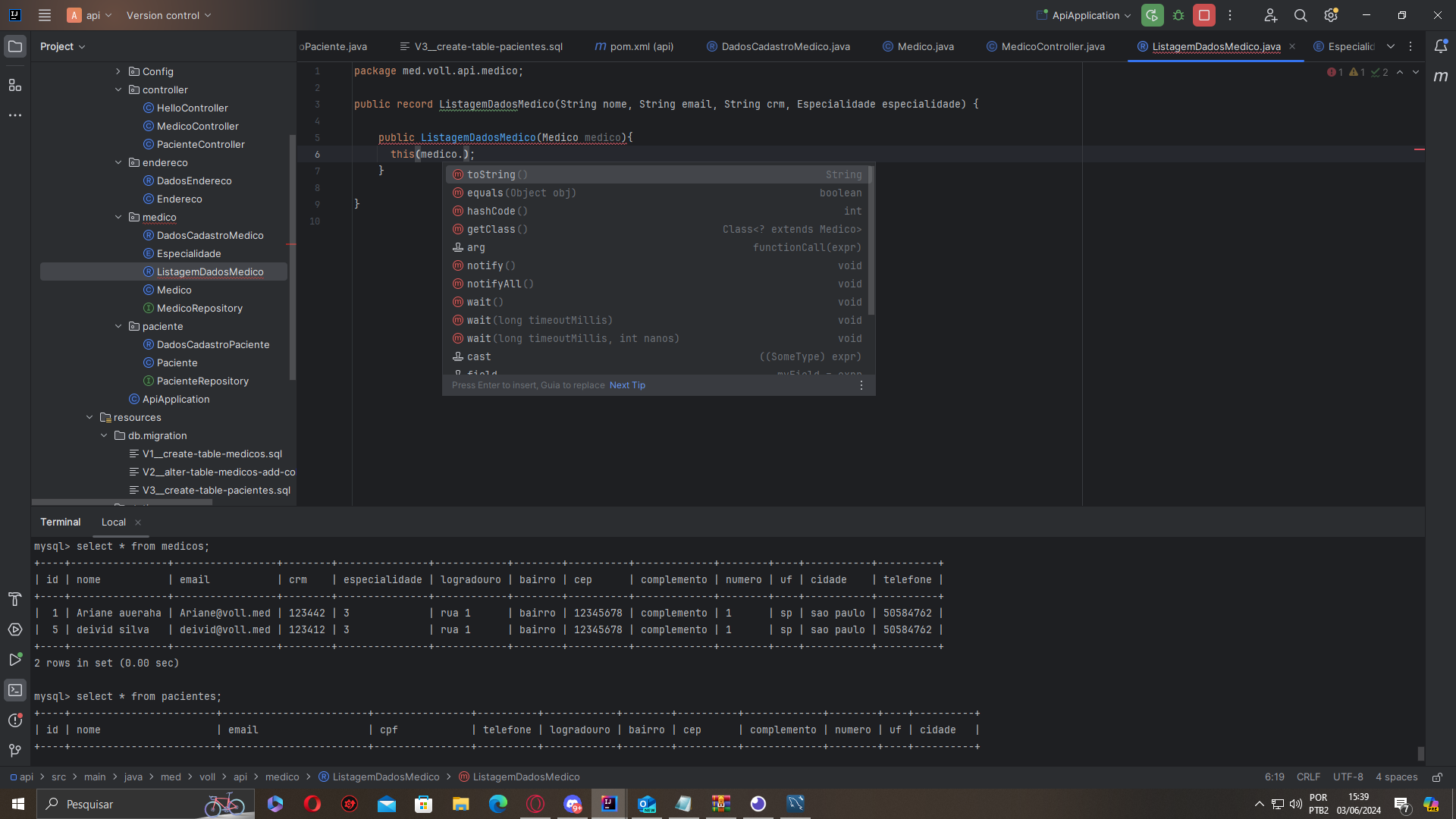Collapse the endereco package
Viewport: 1456px width, 819px height.
coord(118,162)
